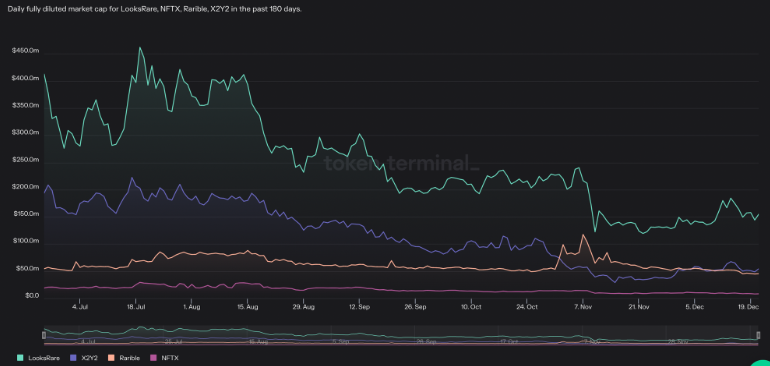Click the $0.0 y-axis label
Screen dimensions: 770x366
coord(31,296)
